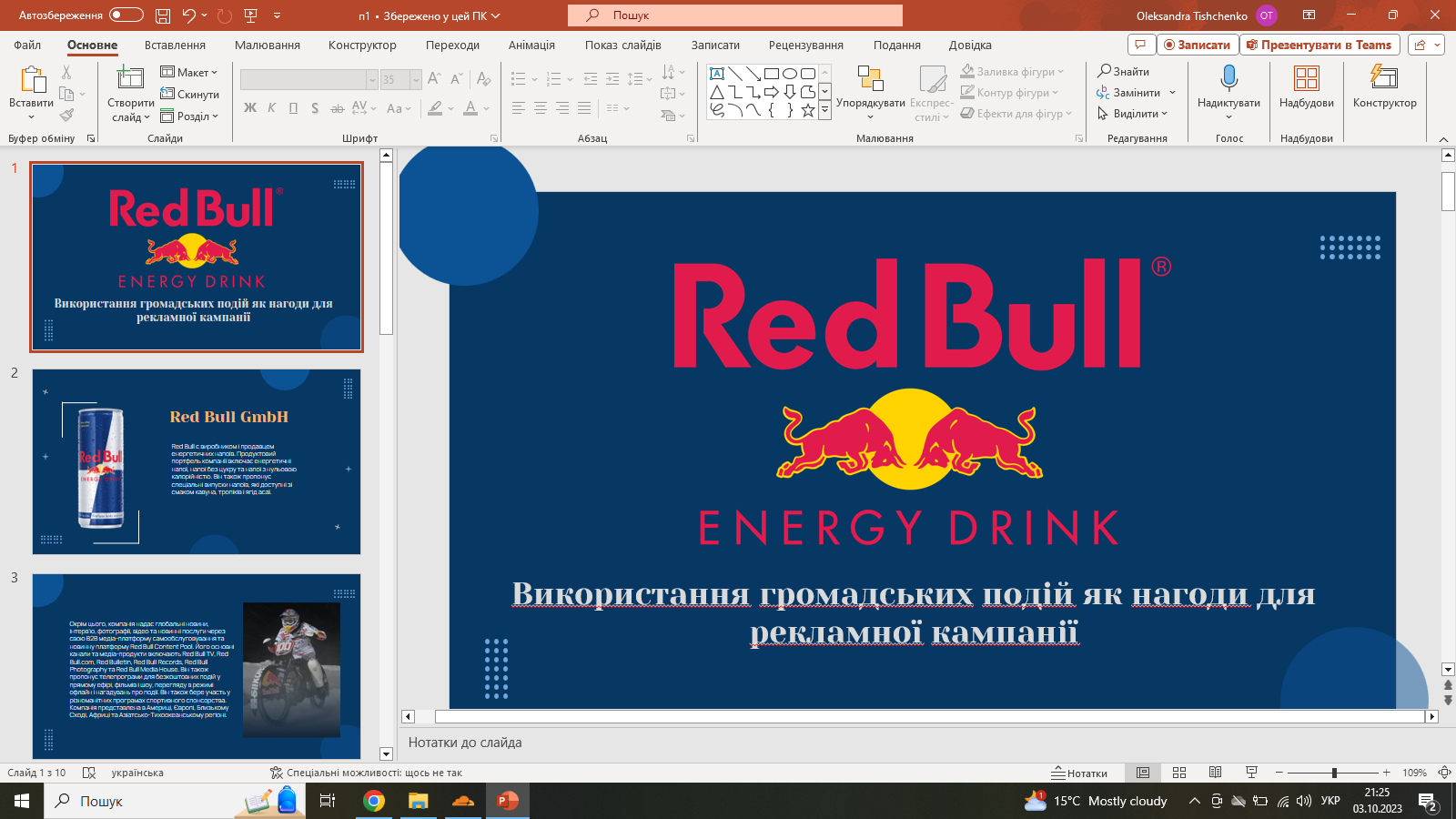Fit slide to current window

pos(1444,773)
